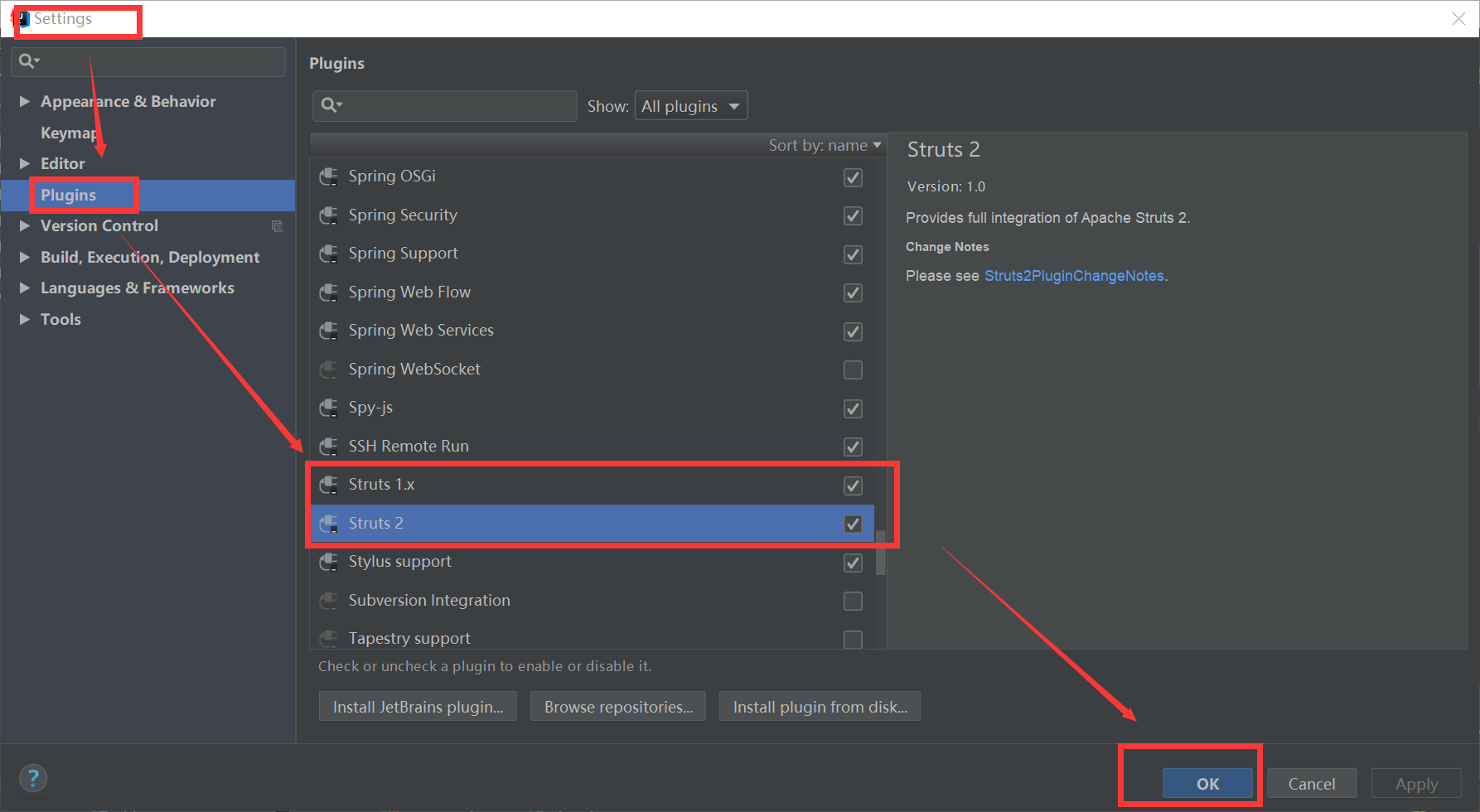Select Appearance & Behavior settings category
Screen dimensions: 1480x812
128,101
